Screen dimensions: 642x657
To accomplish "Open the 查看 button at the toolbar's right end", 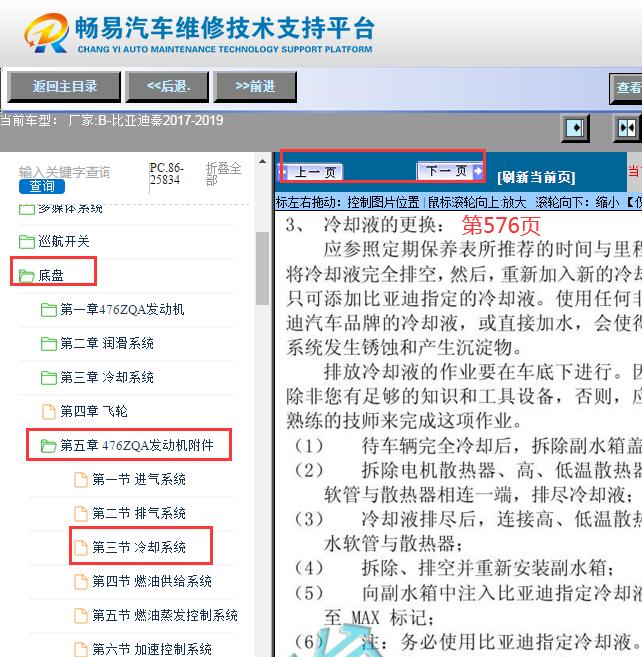I will click(x=626, y=88).
